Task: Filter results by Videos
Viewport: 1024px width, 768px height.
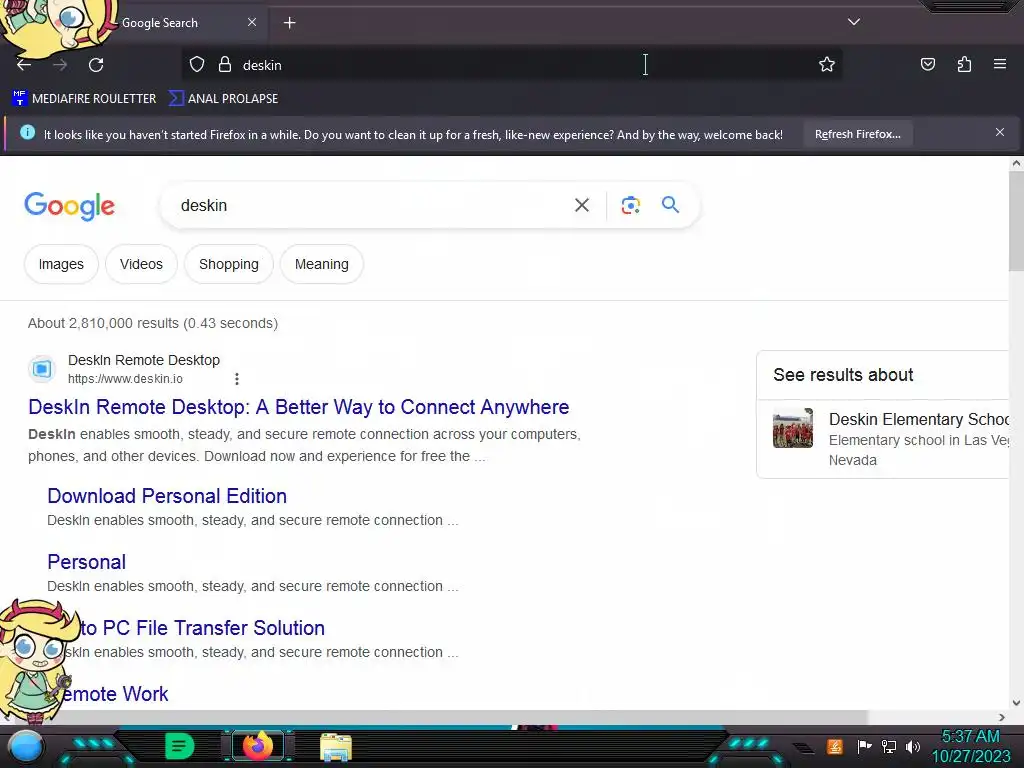Action: (141, 264)
